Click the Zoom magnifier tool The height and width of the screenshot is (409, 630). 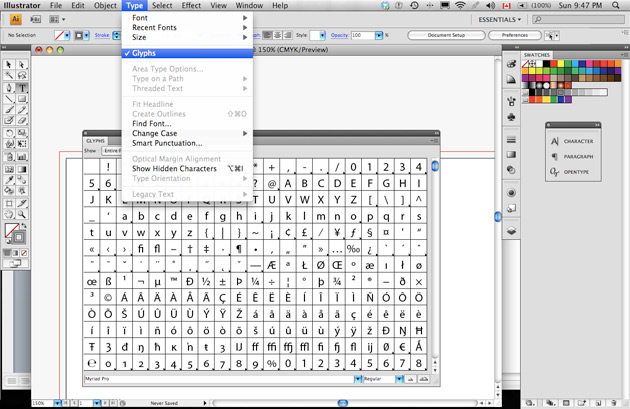click(22, 214)
